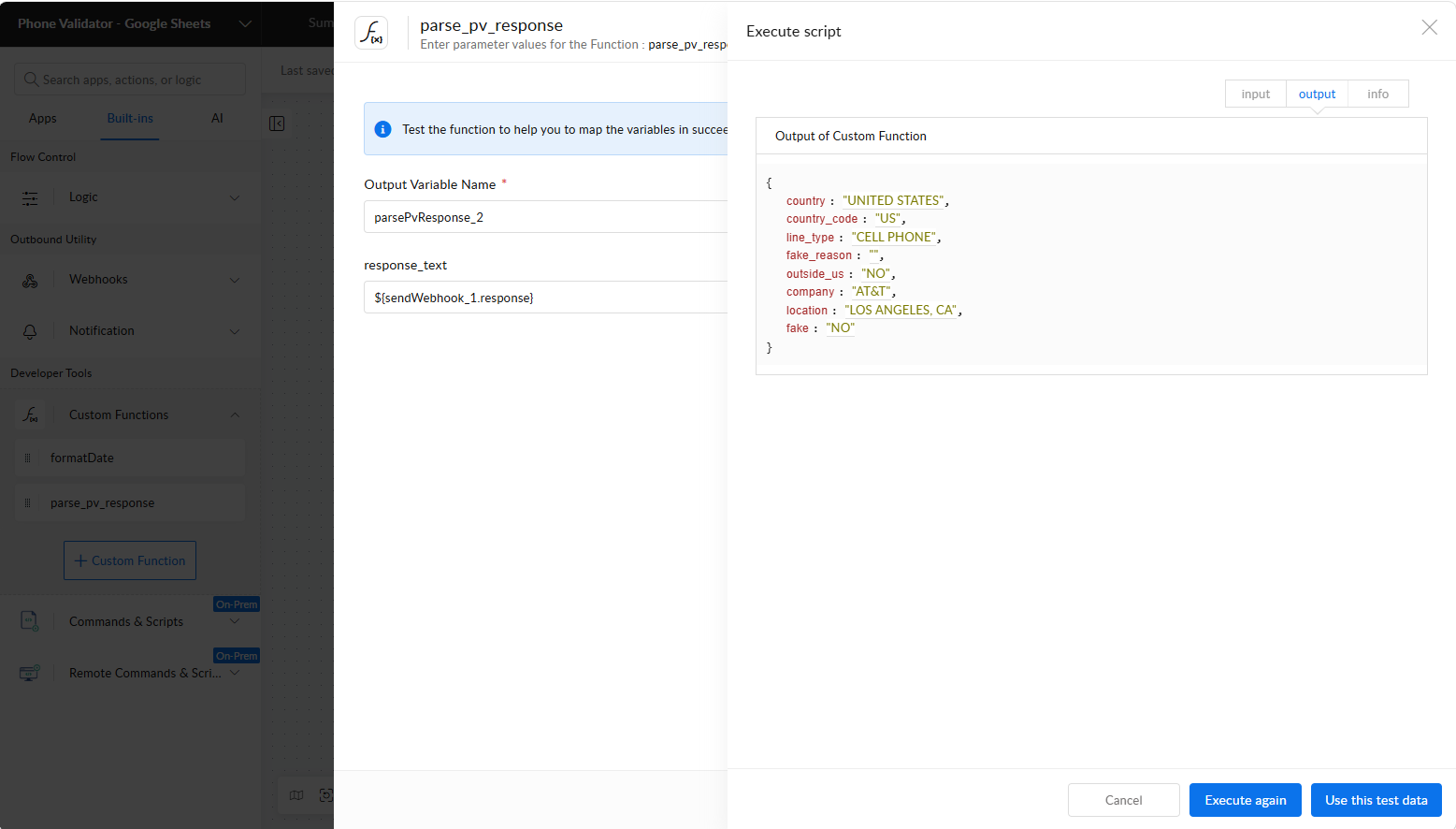Select the output tab
The height and width of the screenshot is (829, 1456).
pos(1317,94)
